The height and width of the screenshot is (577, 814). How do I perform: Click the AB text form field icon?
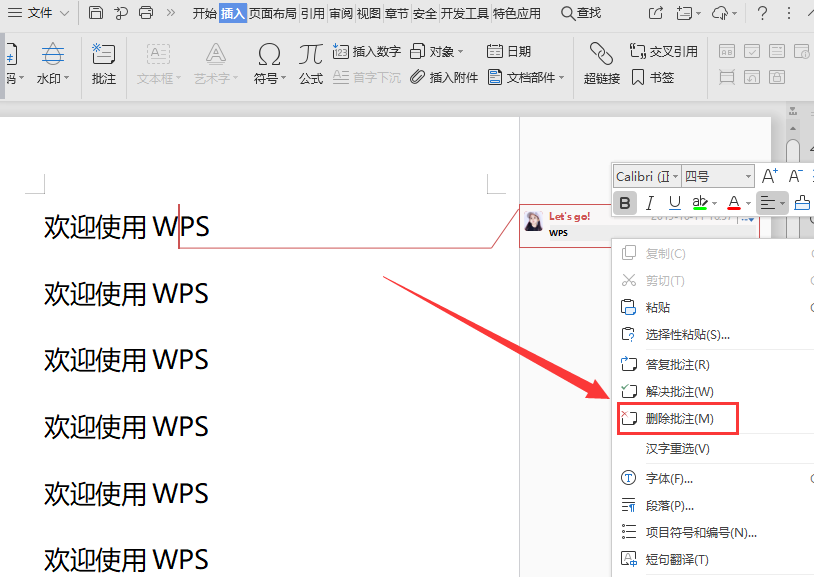[x=727, y=51]
